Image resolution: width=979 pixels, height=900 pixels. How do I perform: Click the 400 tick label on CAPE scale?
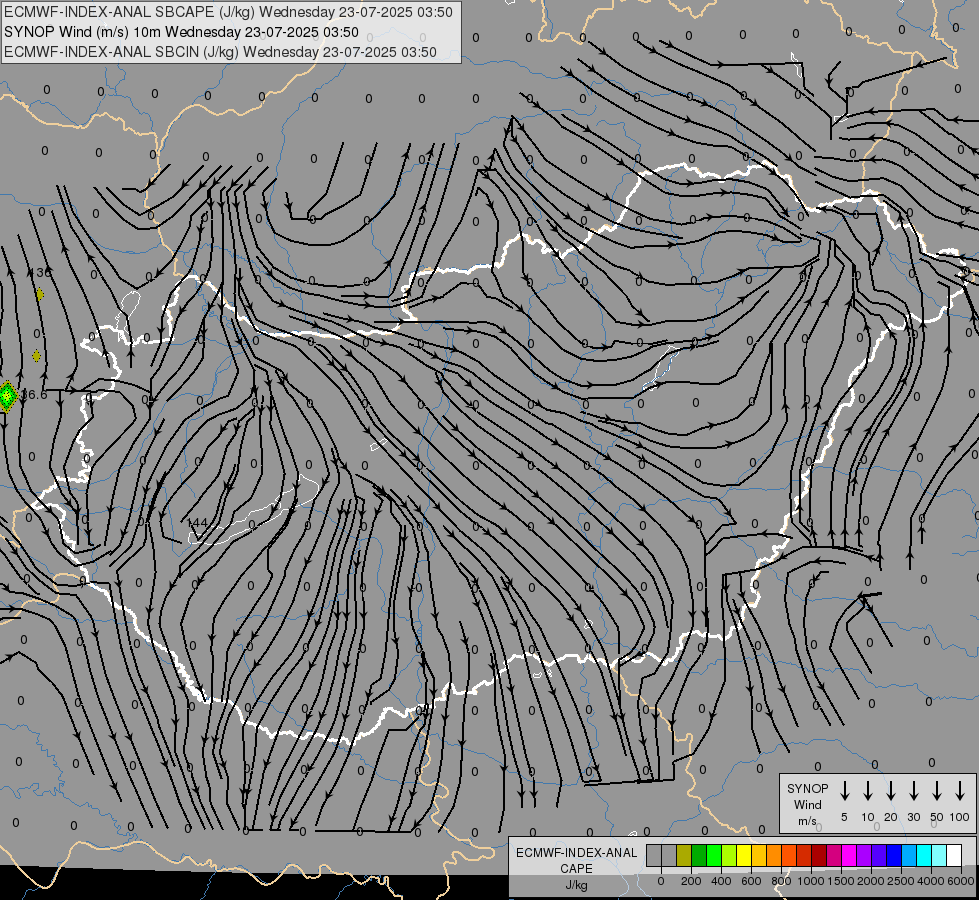[721, 881]
